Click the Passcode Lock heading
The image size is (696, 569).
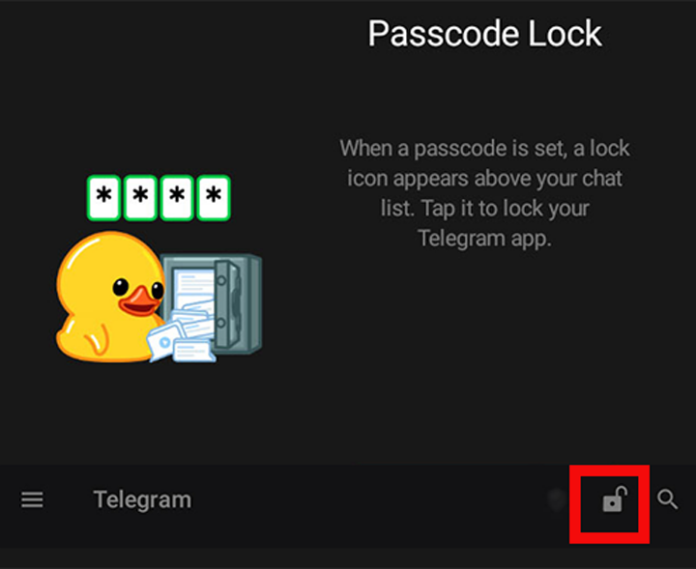485,34
